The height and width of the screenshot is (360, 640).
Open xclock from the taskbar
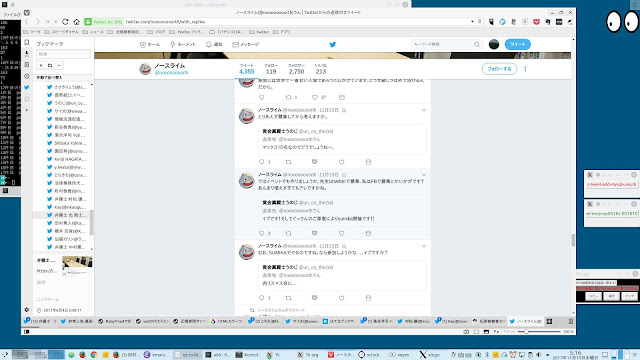pos(369,355)
